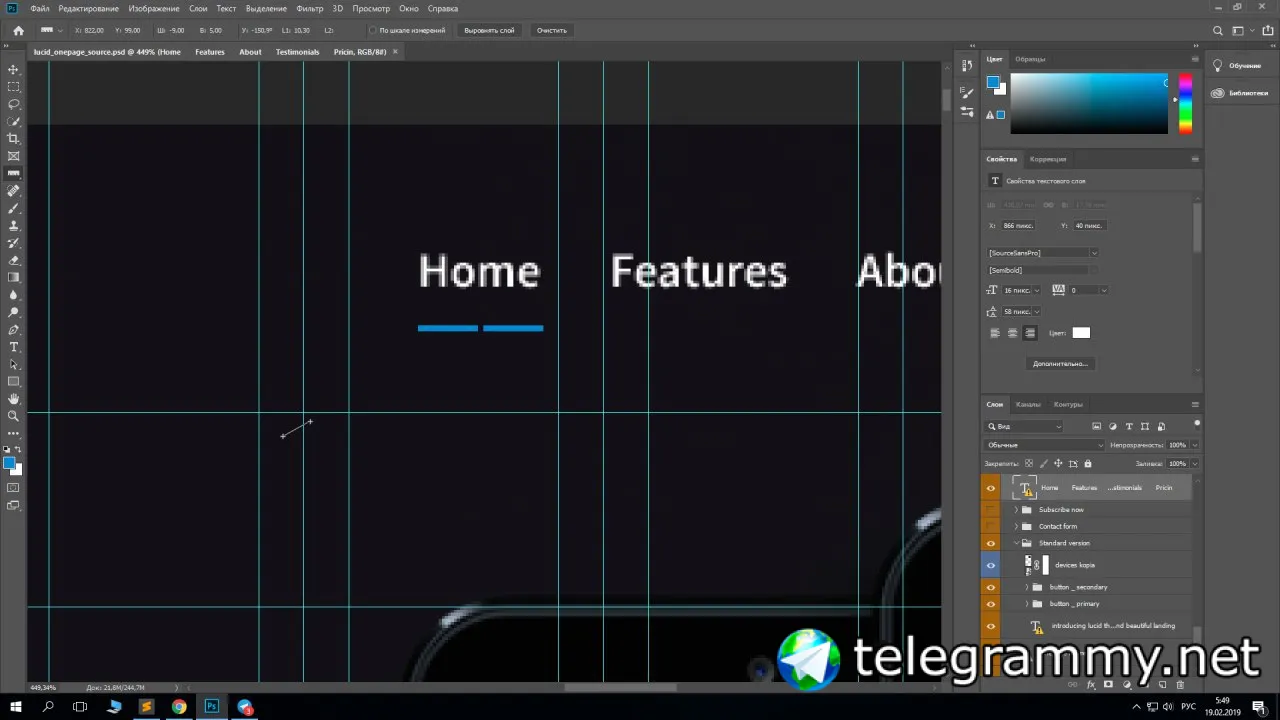Viewport: 1280px width, 720px height.
Task: Open the search icon at top right
Action: coord(1216,31)
